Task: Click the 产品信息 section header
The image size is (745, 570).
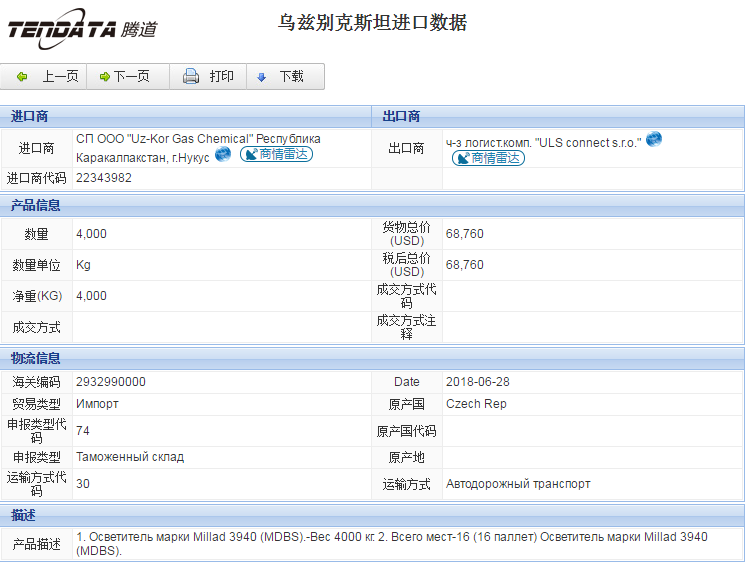Action: coord(36,205)
